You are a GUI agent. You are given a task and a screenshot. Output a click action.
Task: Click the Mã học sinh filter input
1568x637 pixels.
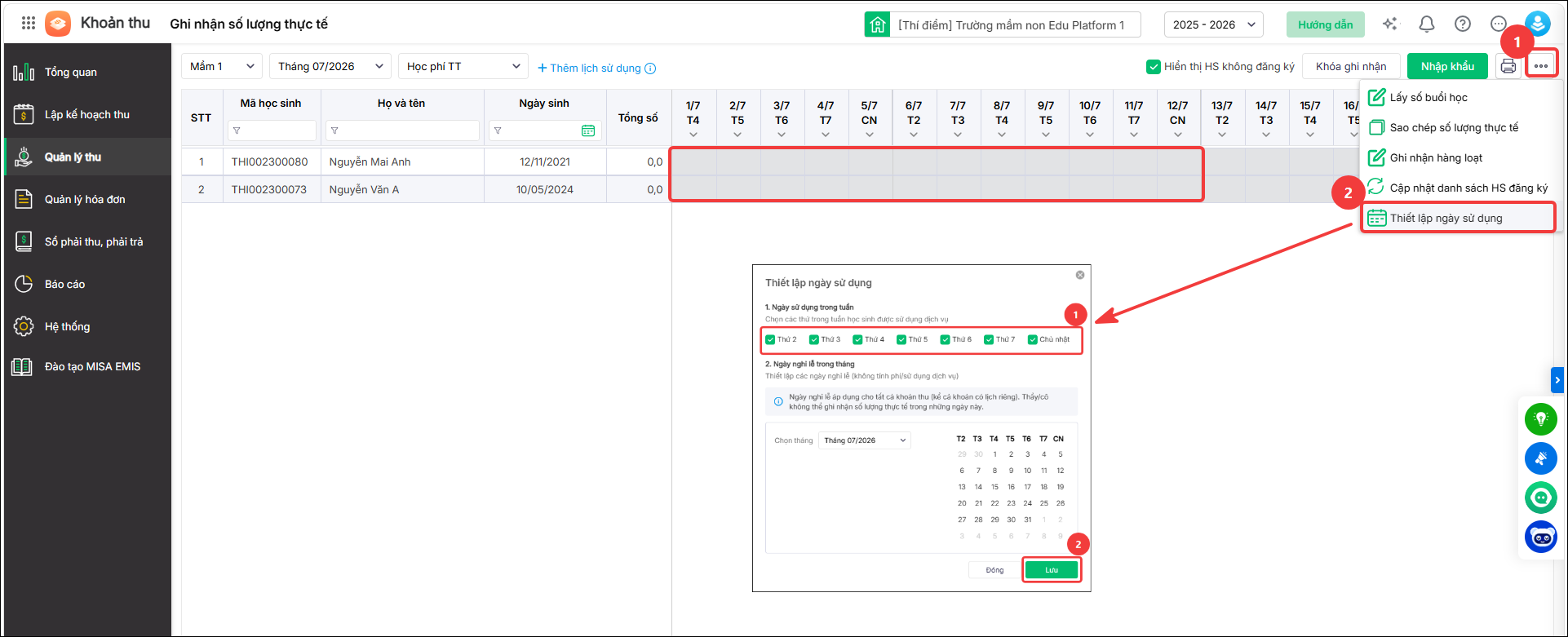click(x=272, y=130)
